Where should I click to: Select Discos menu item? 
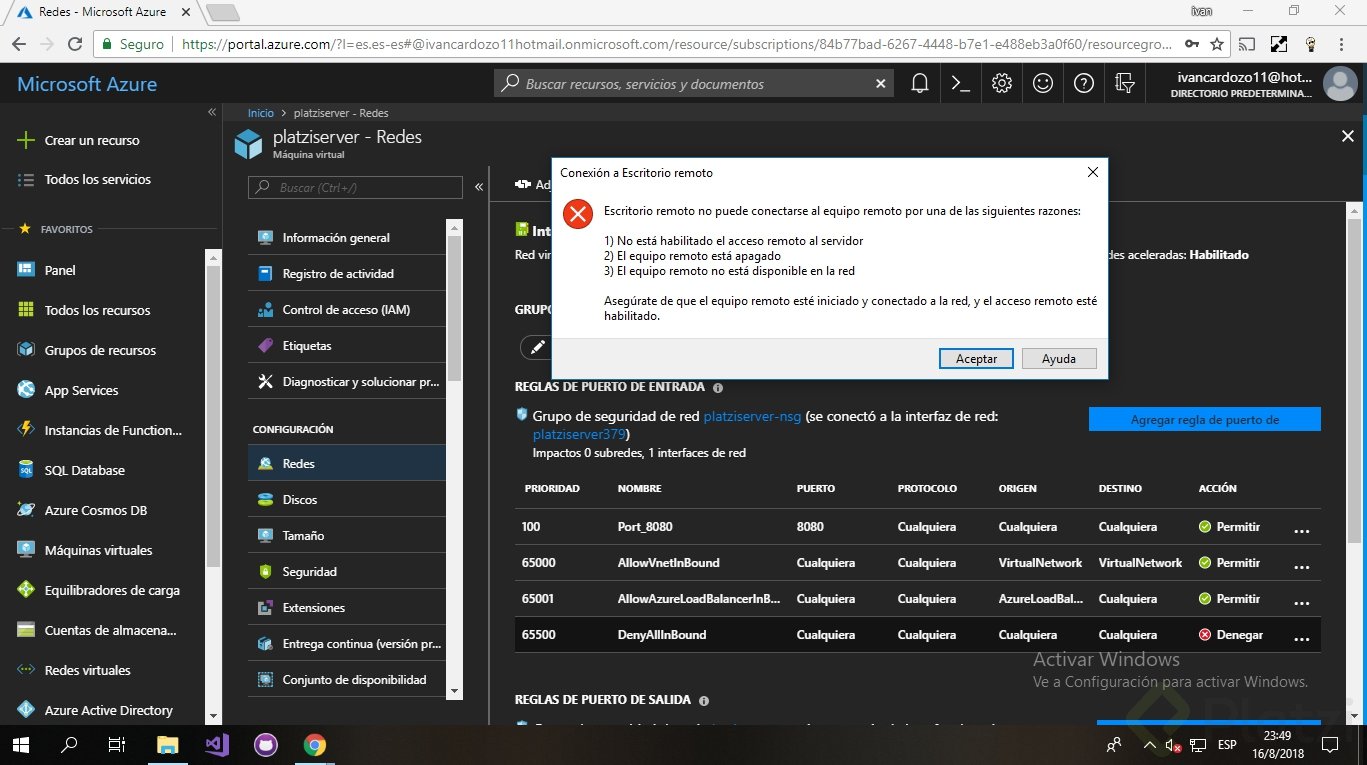[x=347, y=500]
